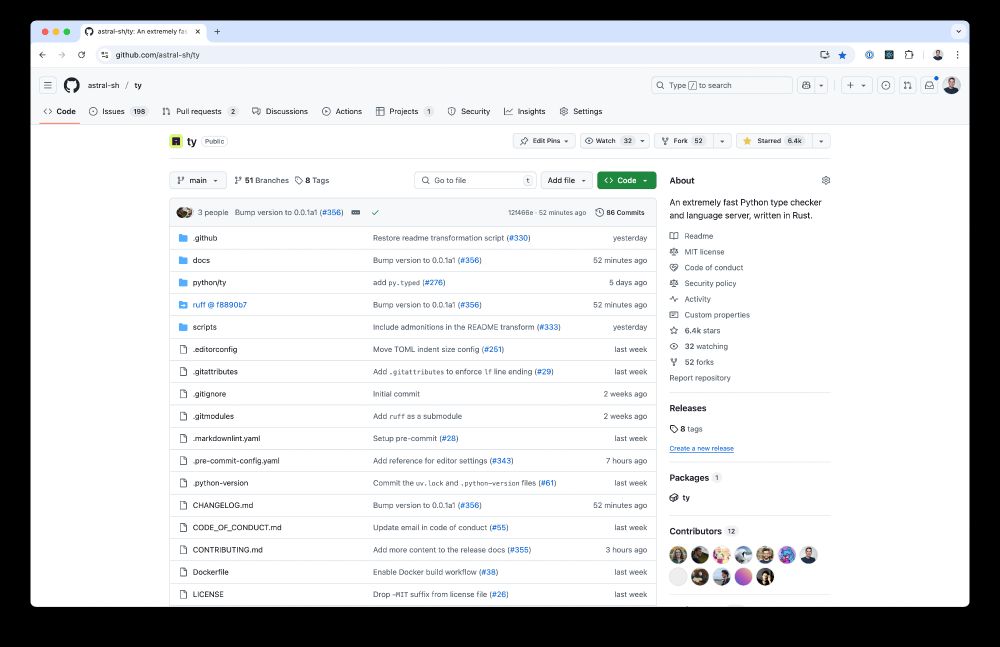Screen dimensions: 1000x647
Task: Open the Starred lists dropdown arrow
Action: pyautogui.click(x=821, y=141)
